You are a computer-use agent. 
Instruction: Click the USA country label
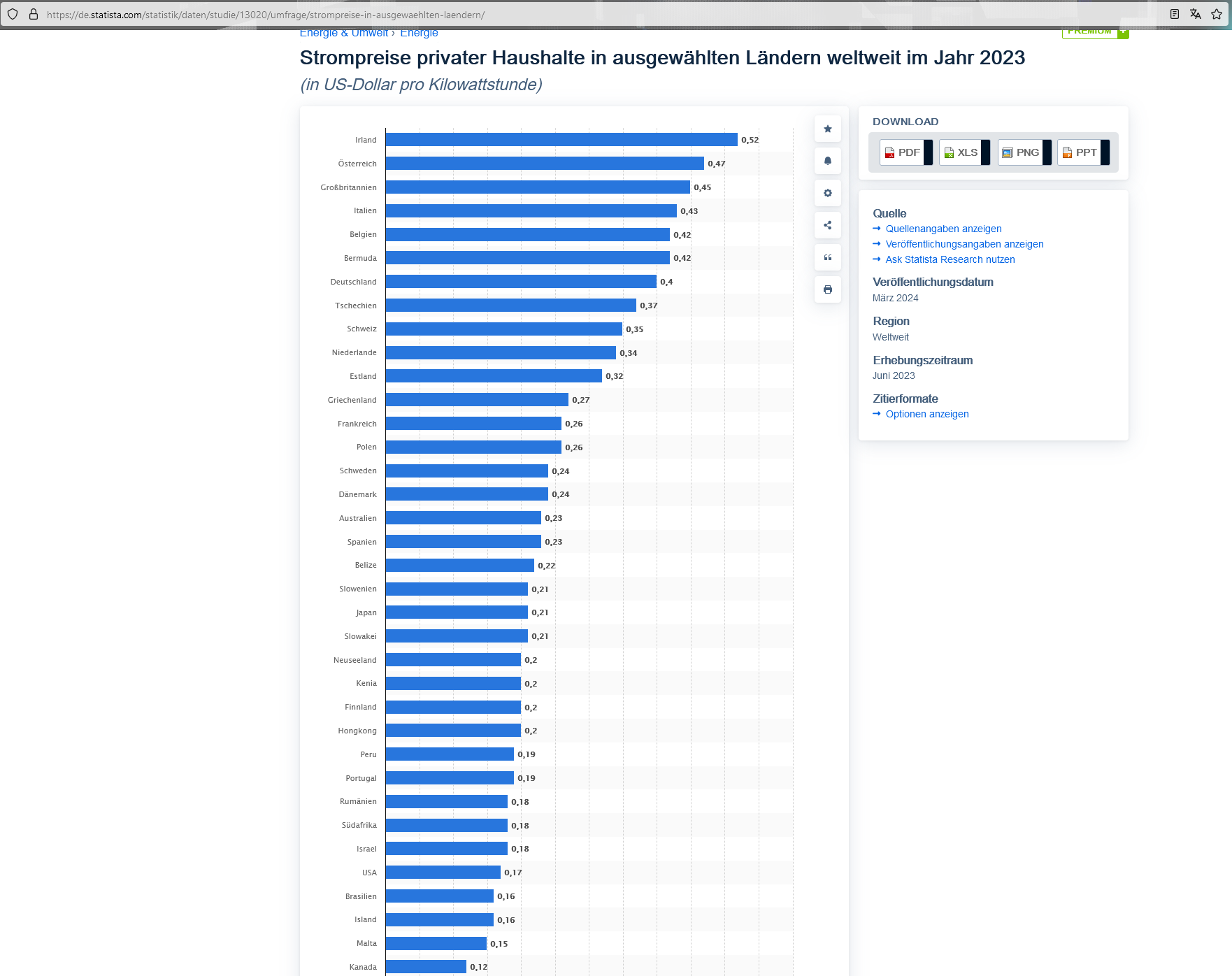[369, 873]
